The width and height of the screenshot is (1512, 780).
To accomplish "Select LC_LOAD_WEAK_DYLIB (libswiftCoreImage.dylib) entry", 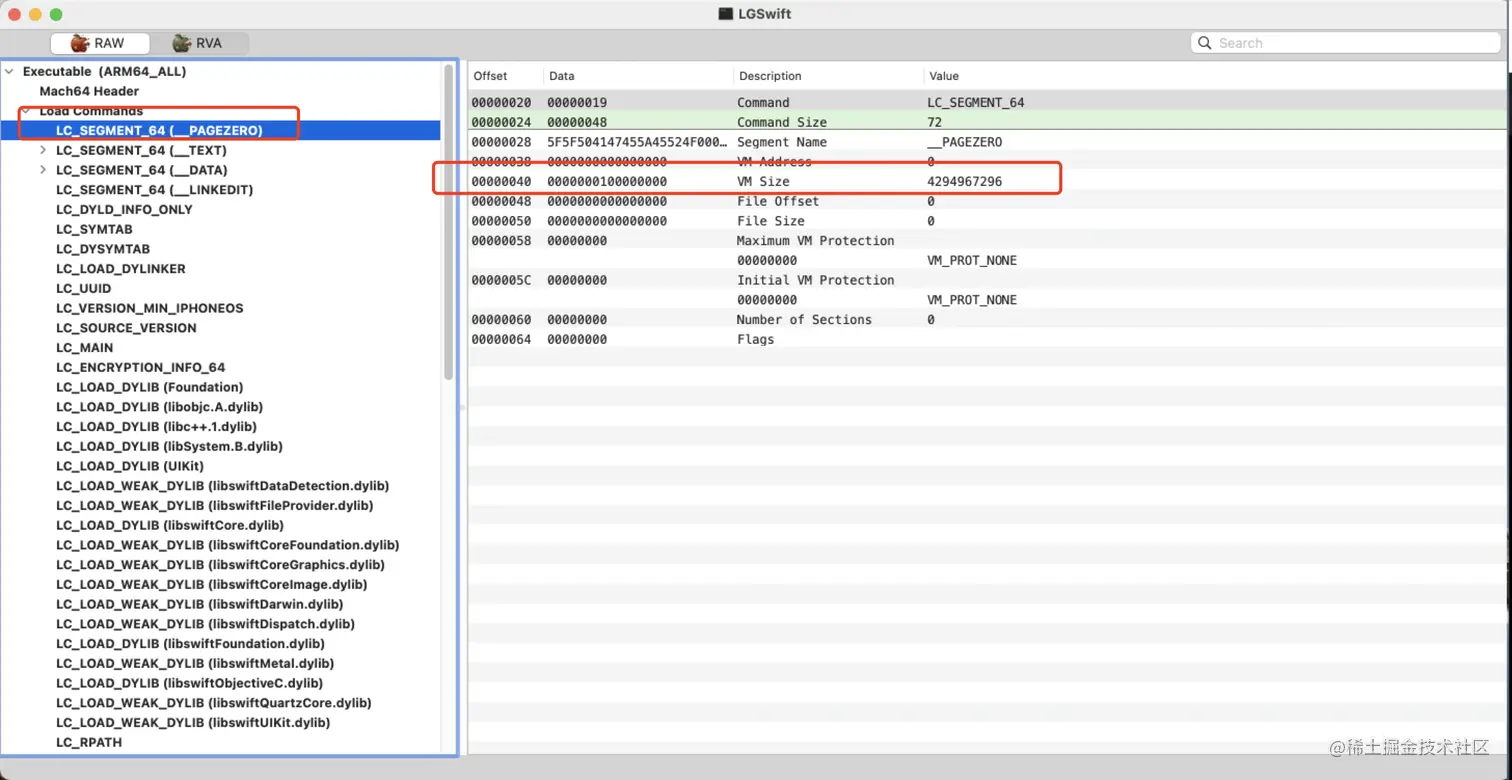I will tap(212, 585).
